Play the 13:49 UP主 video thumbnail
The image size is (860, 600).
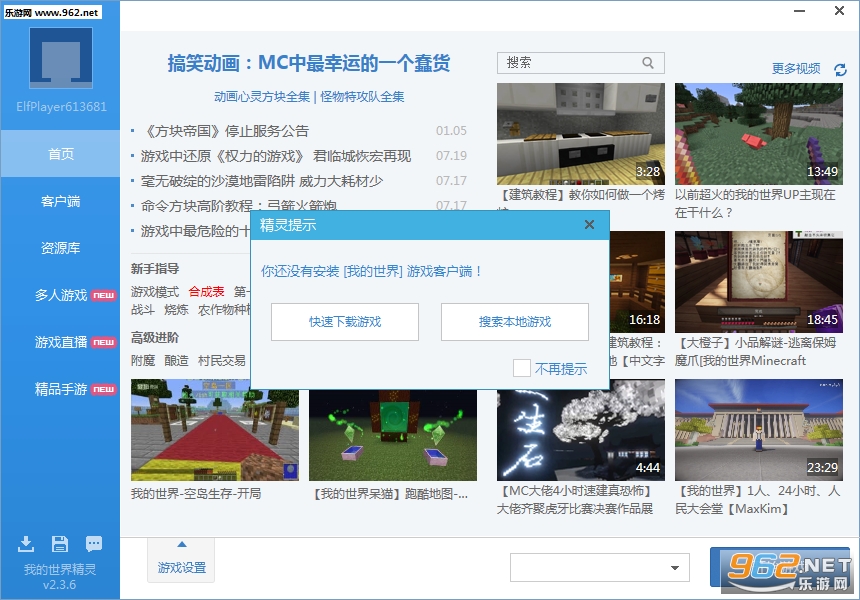(x=759, y=134)
